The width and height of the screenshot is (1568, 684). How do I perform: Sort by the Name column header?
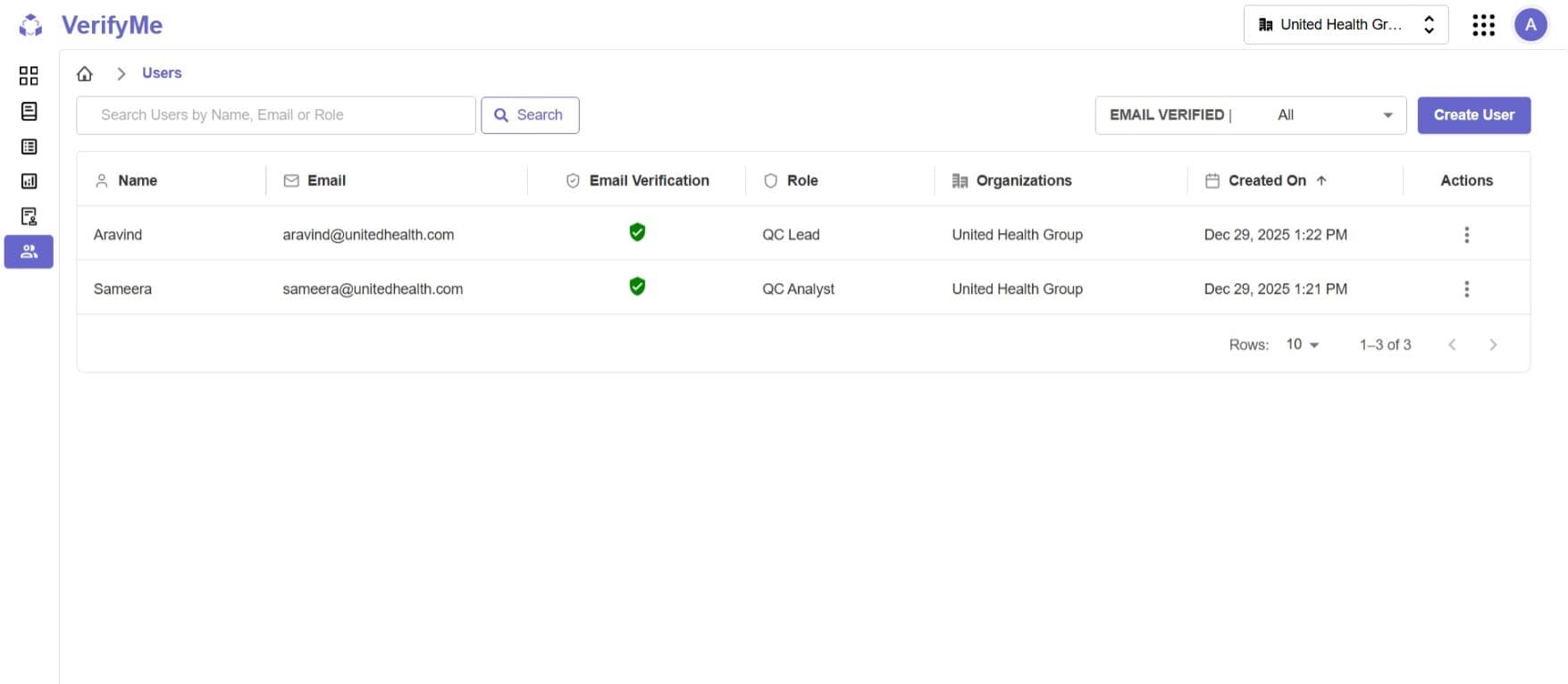coord(138,180)
